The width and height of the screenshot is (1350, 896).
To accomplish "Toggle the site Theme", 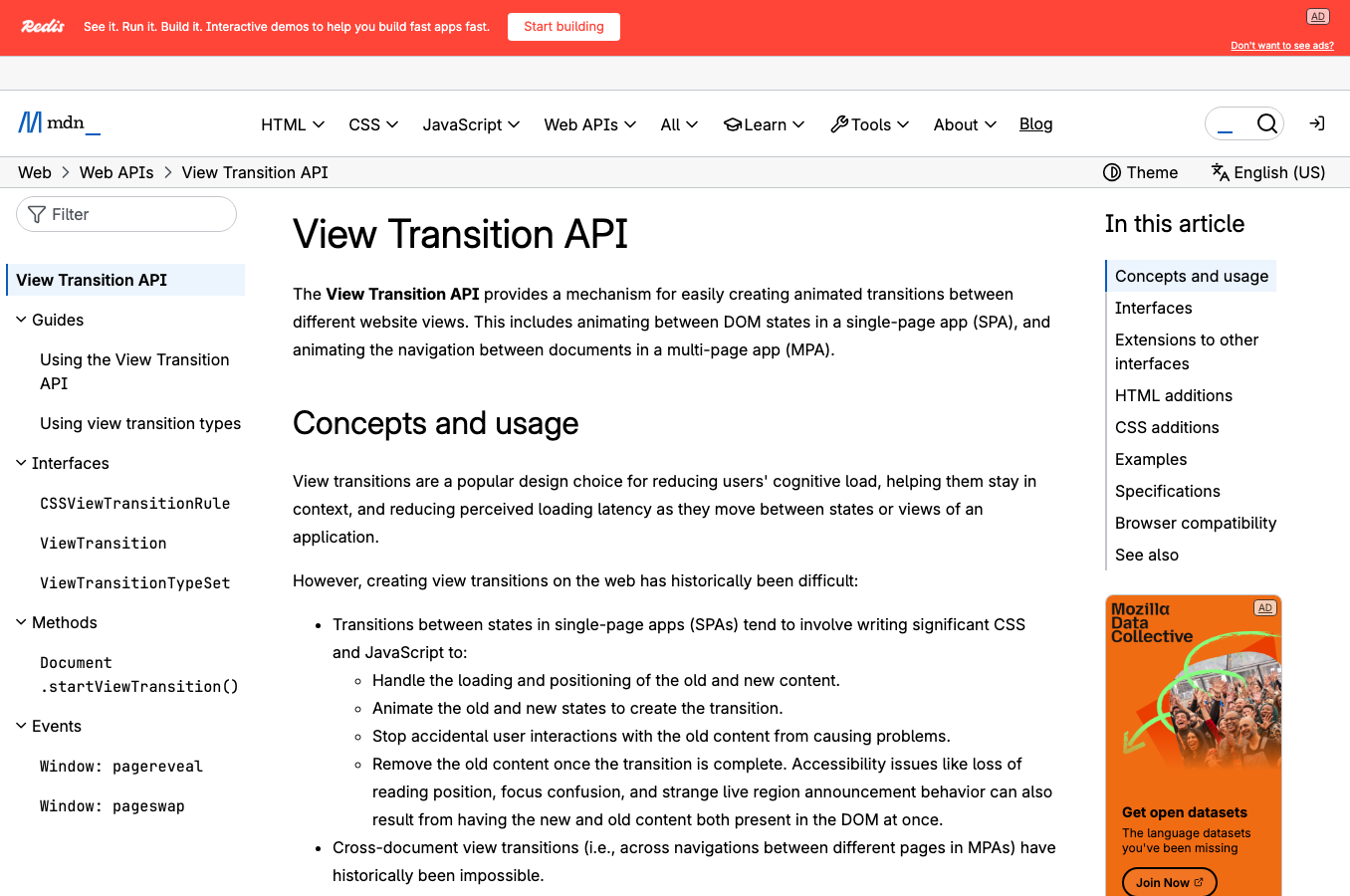I will point(1141,172).
